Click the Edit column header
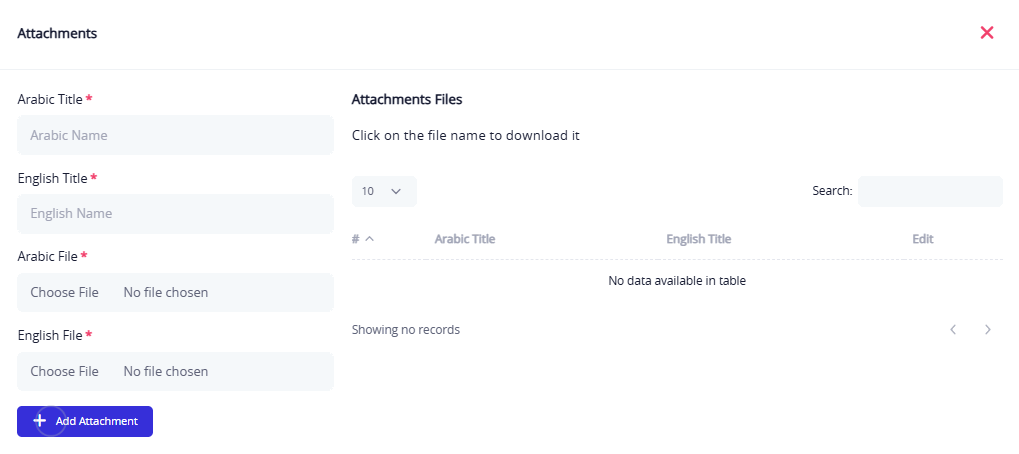The width and height of the screenshot is (1019, 454). (923, 239)
